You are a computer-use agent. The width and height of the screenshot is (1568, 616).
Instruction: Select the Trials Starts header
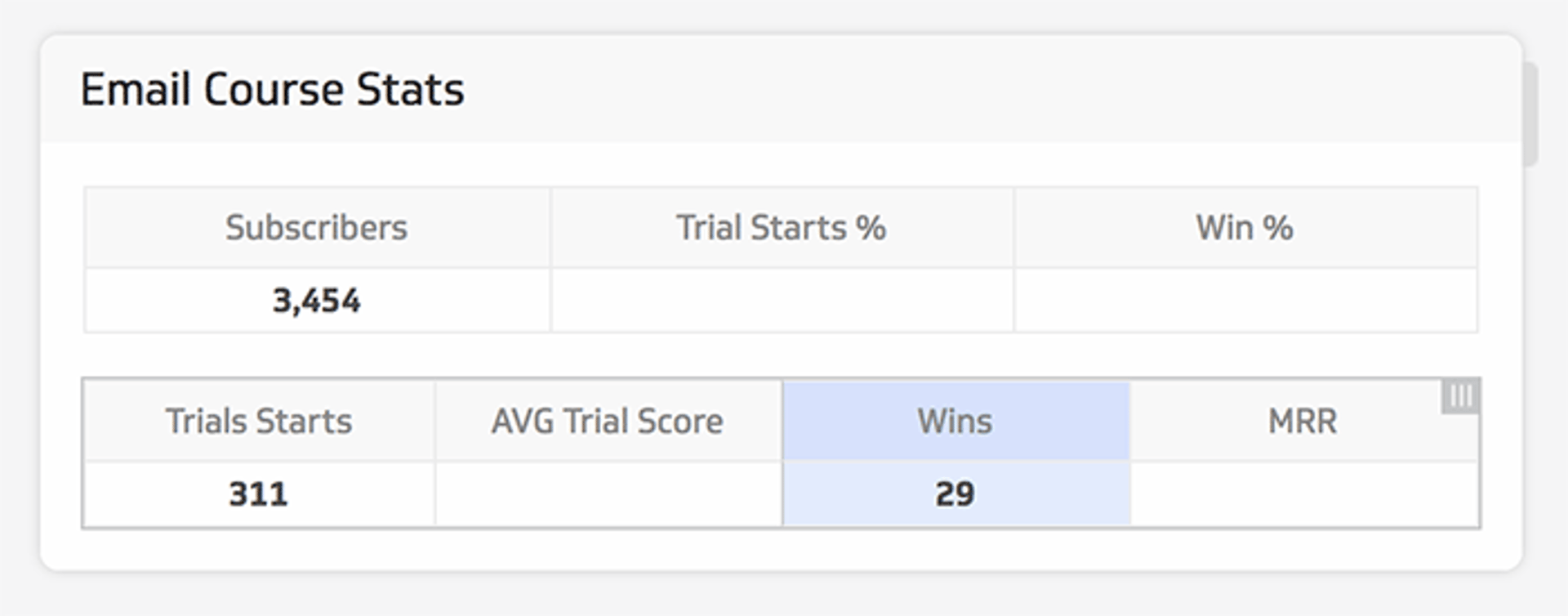pos(259,422)
